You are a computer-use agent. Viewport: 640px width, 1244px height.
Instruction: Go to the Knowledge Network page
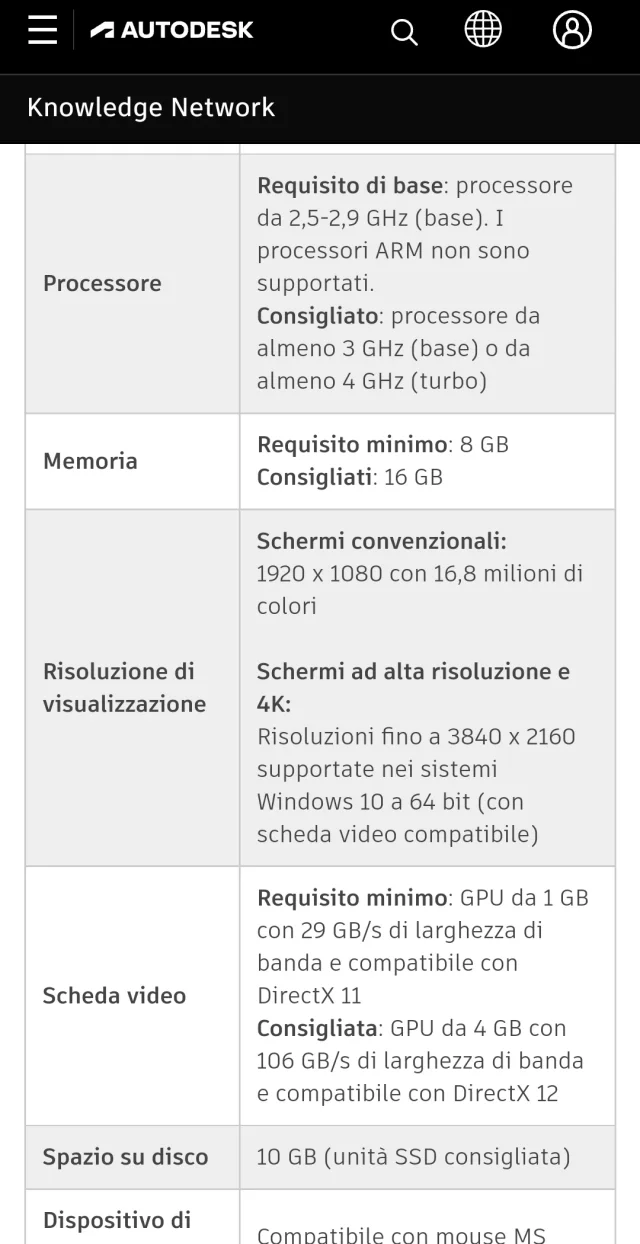coord(151,107)
